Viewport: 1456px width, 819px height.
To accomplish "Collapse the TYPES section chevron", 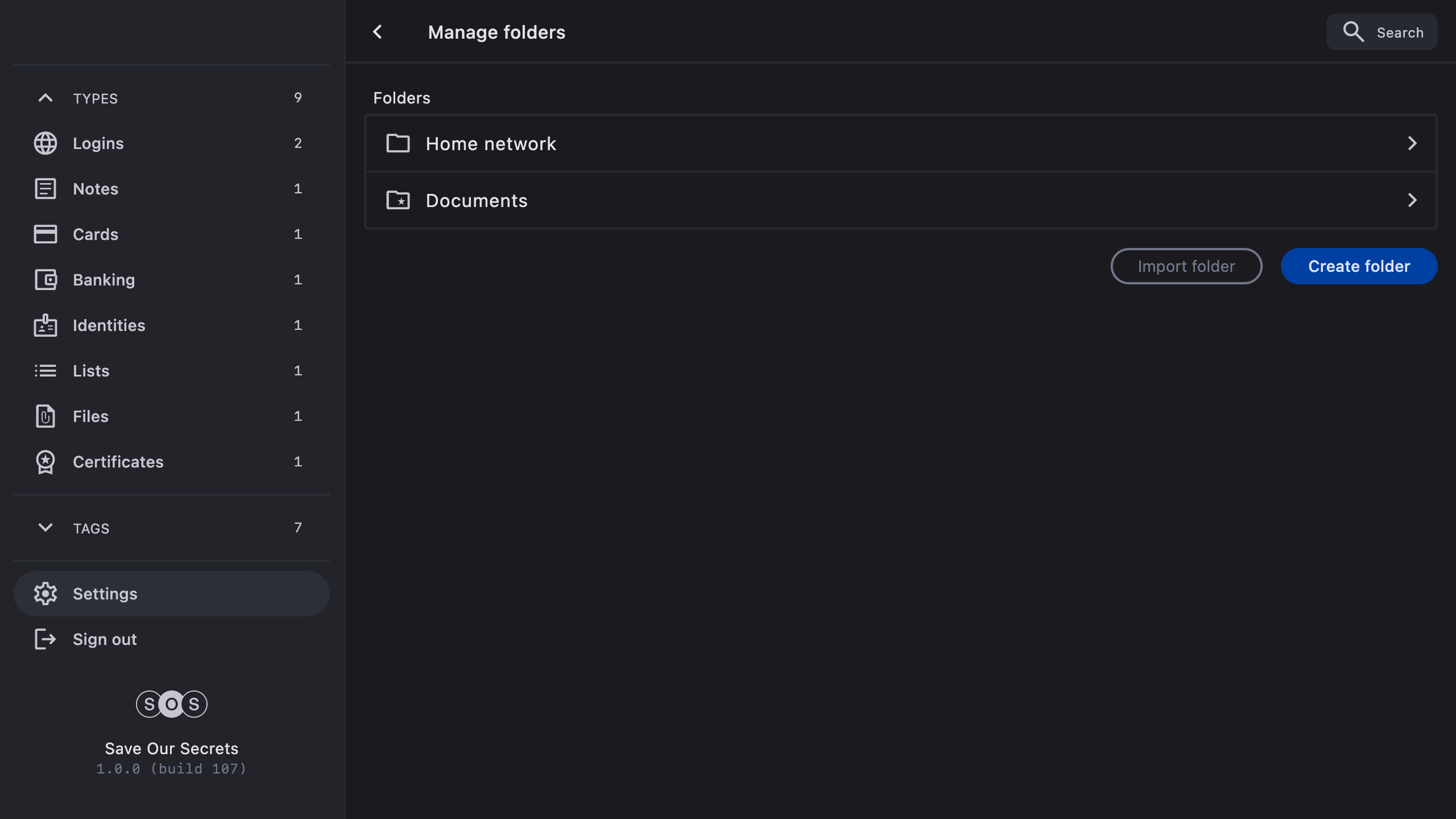I will coord(45,98).
